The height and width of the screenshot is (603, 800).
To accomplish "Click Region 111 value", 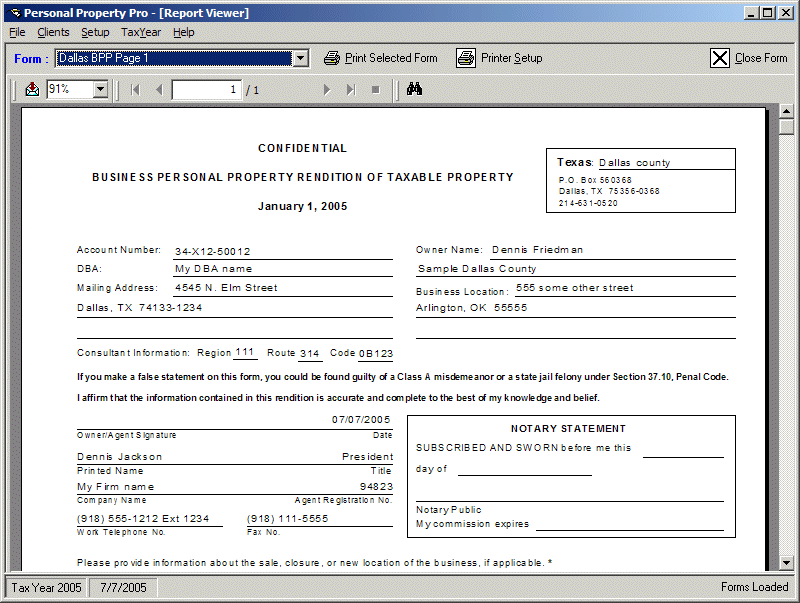I will [x=244, y=352].
